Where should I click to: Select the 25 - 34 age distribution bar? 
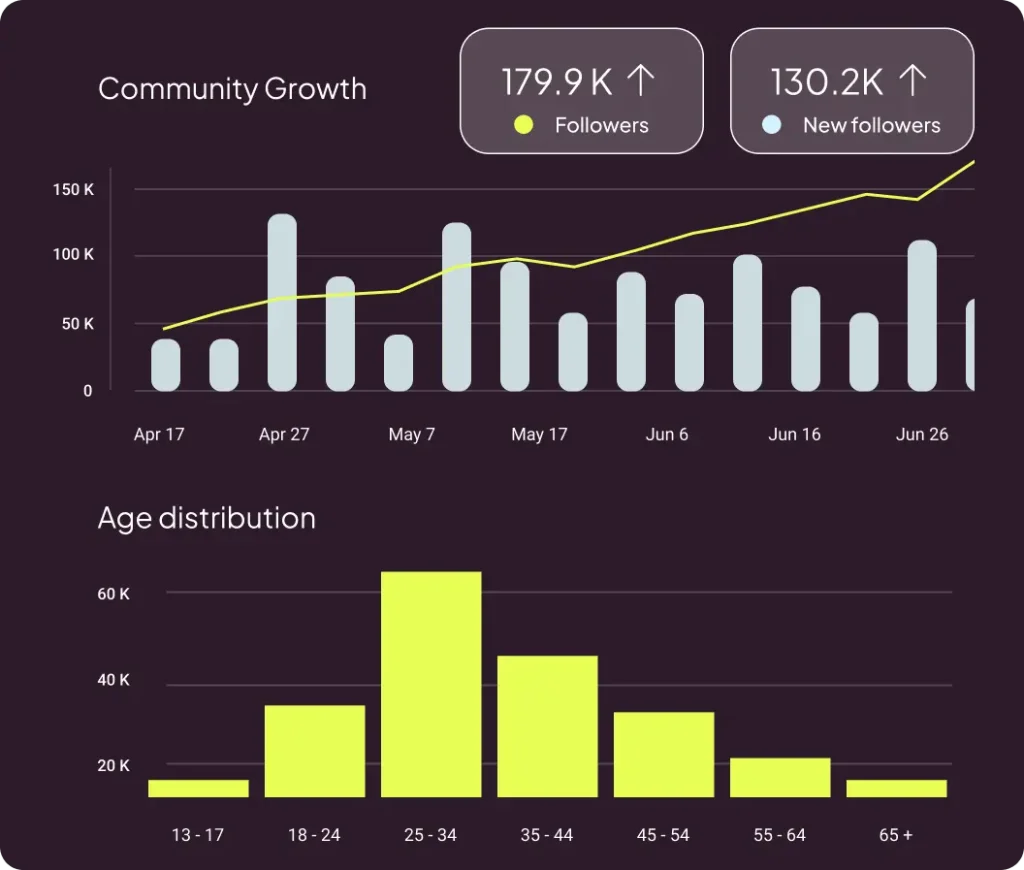pyautogui.click(x=431, y=684)
